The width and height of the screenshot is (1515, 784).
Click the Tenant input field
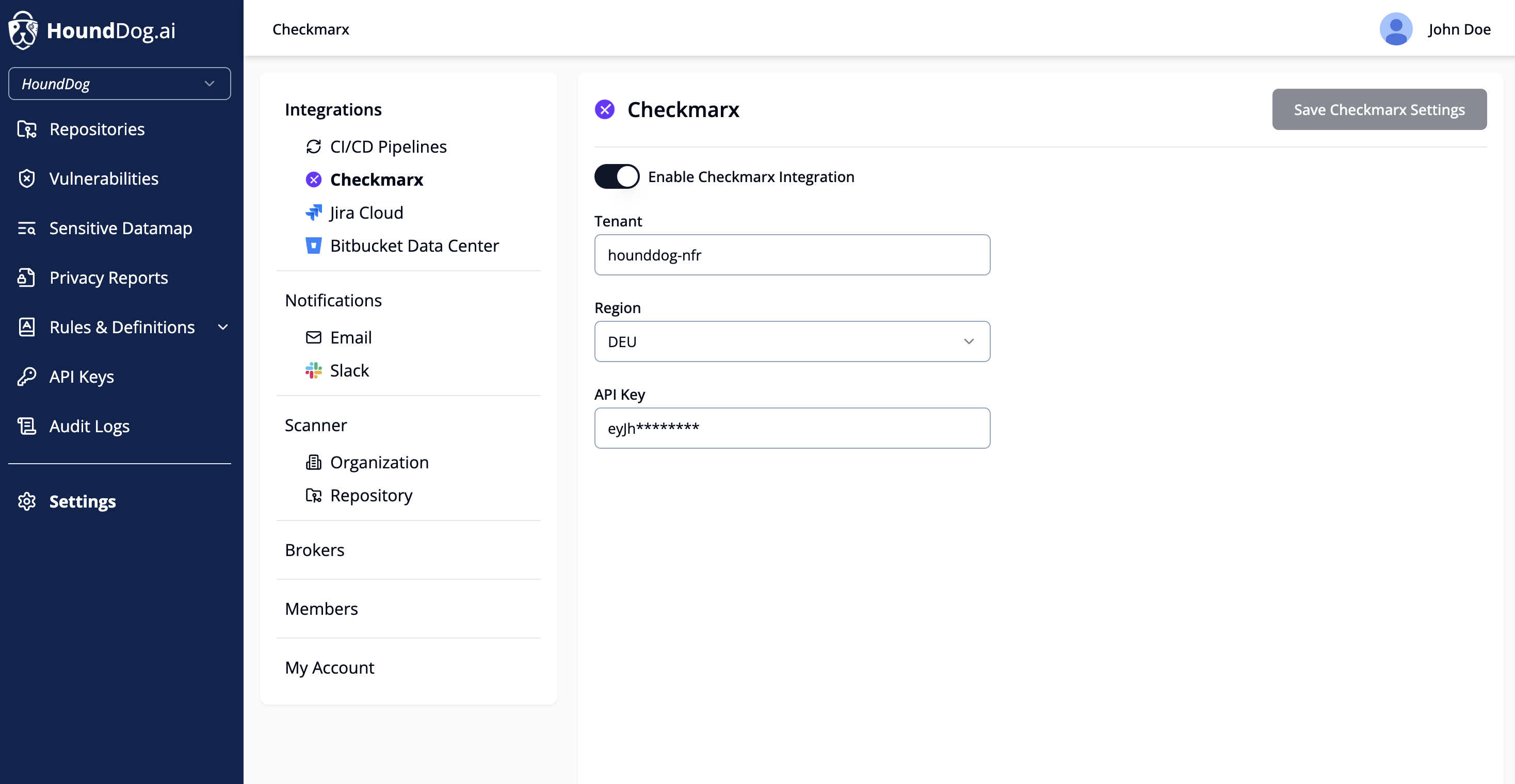(x=792, y=255)
